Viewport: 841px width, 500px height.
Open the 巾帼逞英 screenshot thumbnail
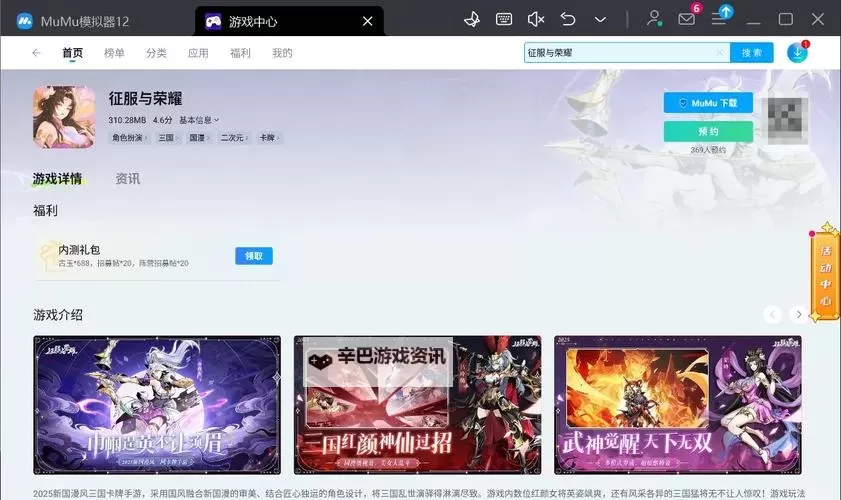[157, 405]
